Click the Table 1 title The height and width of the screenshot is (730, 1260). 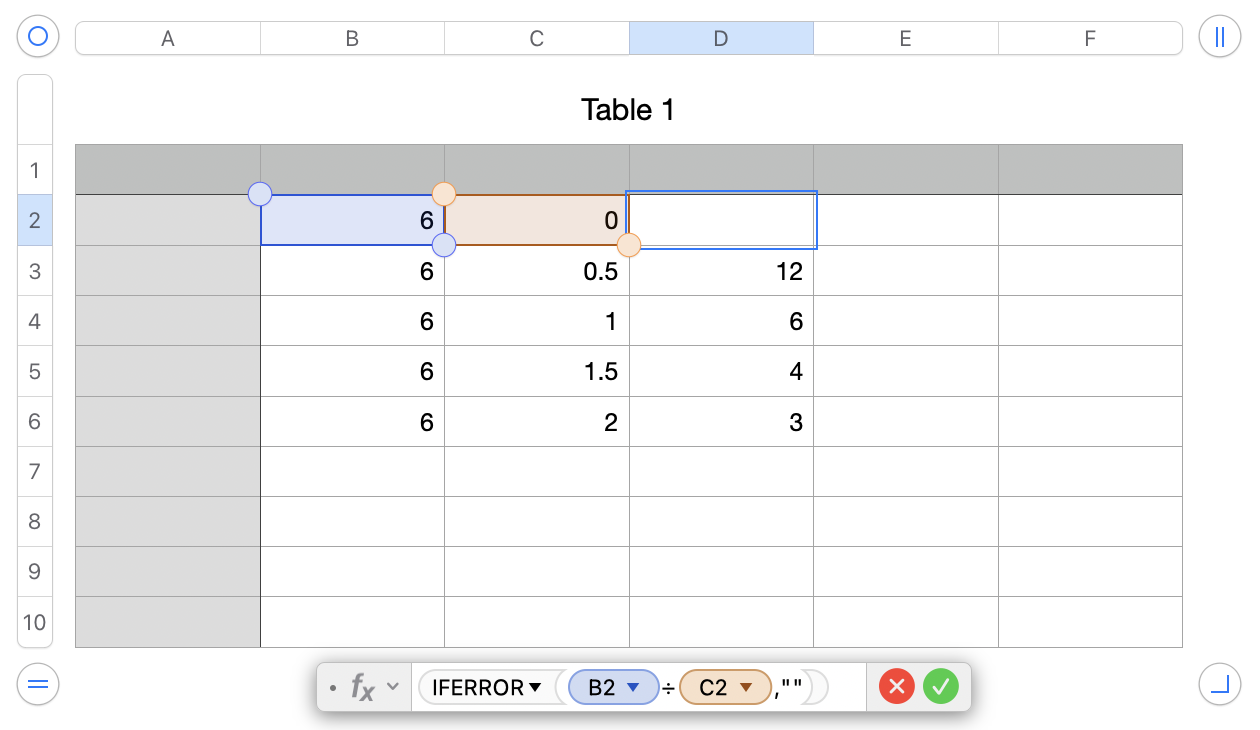[628, 110]
